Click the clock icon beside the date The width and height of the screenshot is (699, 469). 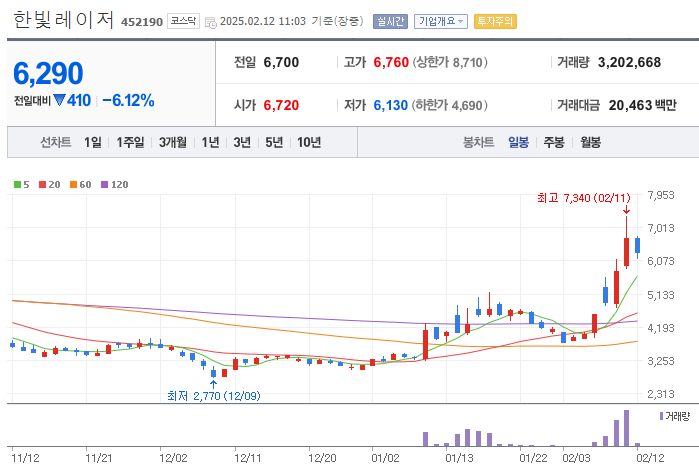[210, 22]
